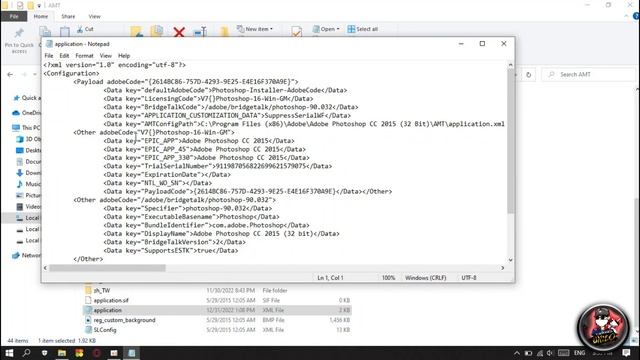Select reg_custom_background file in list

coord(124,320)
